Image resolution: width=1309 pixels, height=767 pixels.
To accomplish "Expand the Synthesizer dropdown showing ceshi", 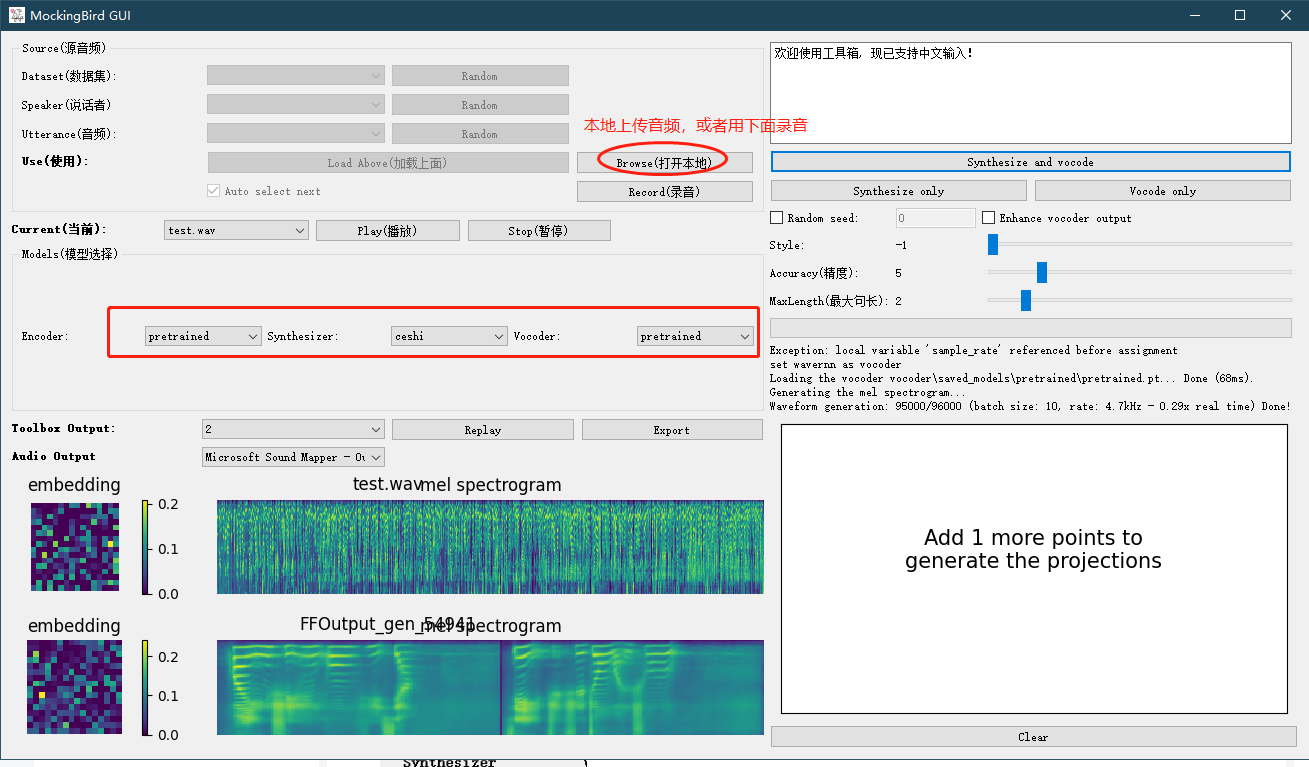I will pyautogui.click(x=449, y=337).
